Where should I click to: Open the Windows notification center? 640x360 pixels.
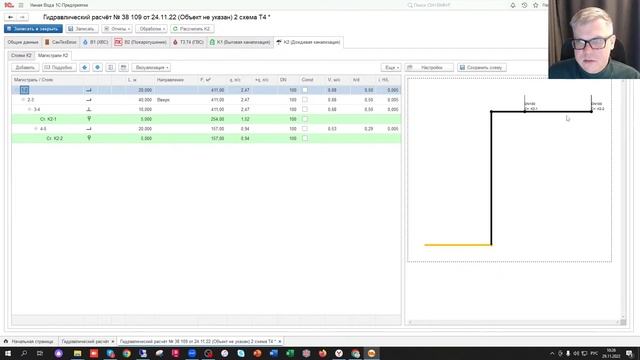pyautogui.click(x=629, y=353)
